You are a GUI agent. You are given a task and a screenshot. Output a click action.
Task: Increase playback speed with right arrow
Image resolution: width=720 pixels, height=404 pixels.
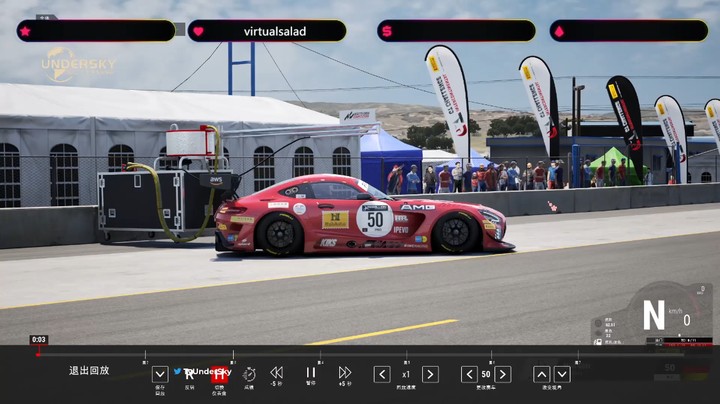430,375
